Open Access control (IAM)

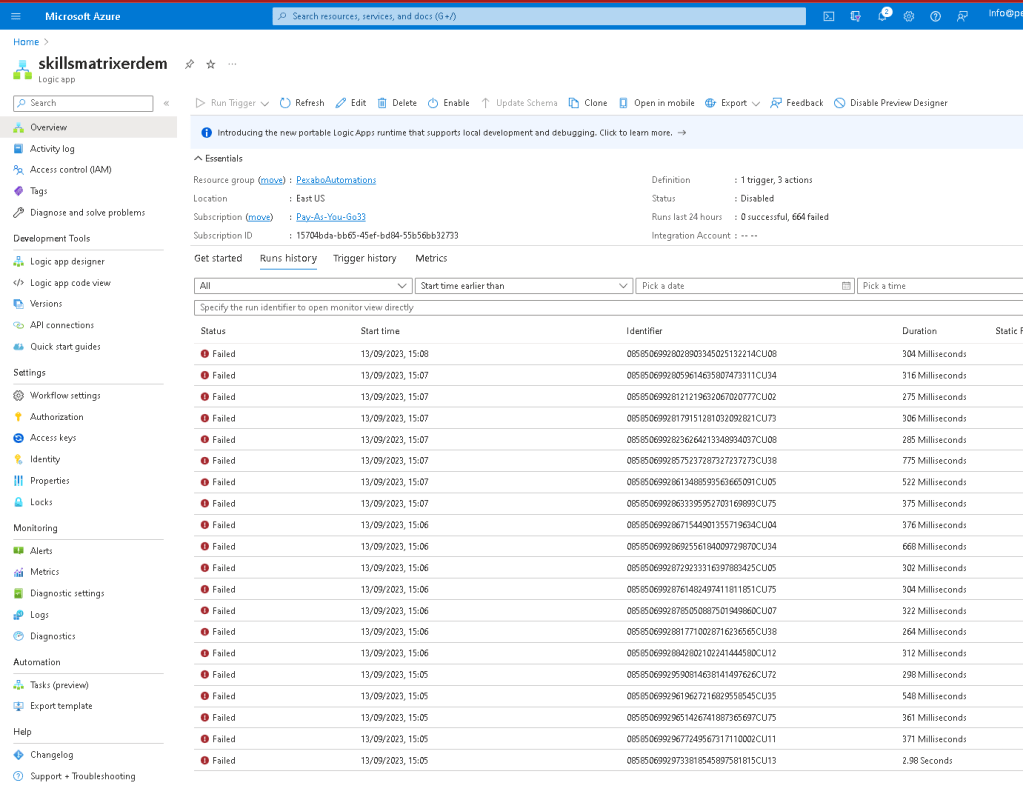coord(70,170)
